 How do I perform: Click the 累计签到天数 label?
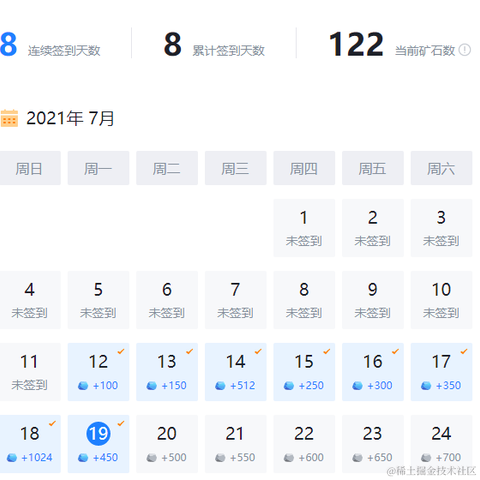229,51
